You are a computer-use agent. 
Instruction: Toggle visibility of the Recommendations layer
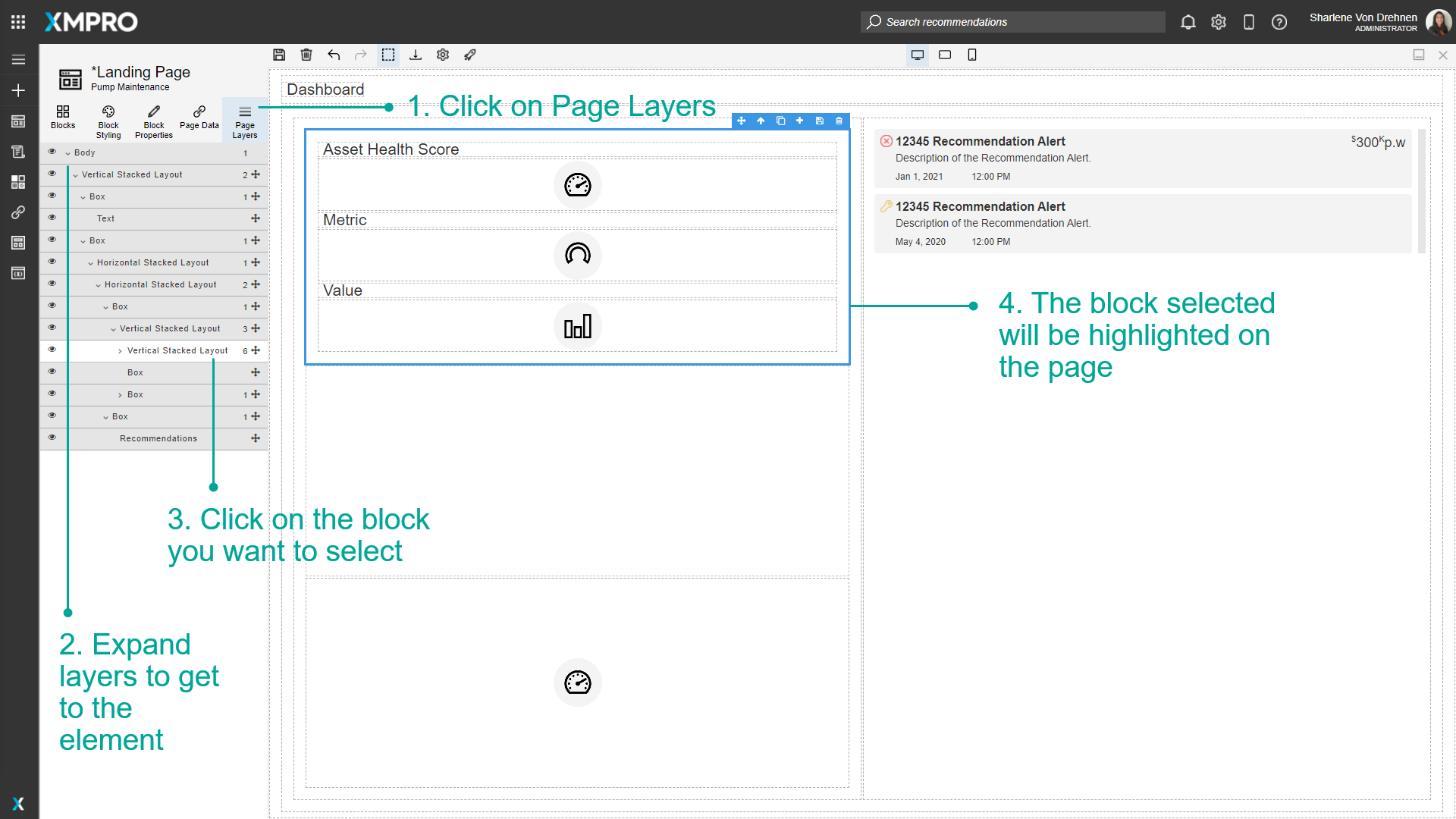(52, 437)
